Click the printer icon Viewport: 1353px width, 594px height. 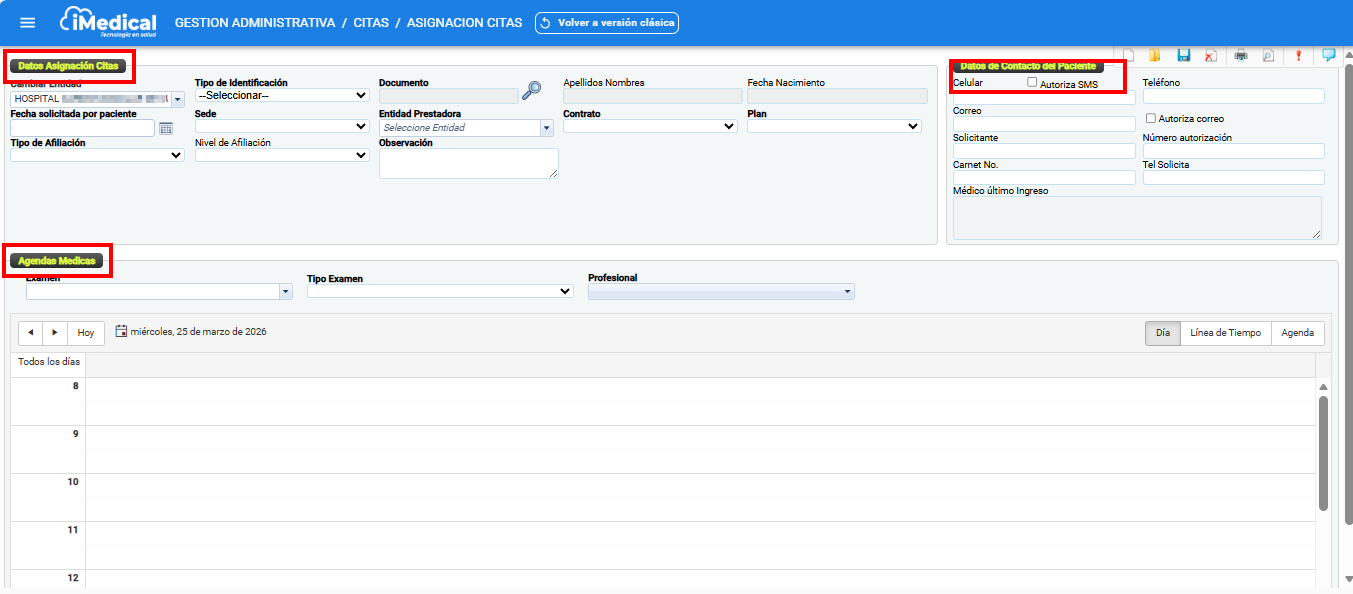pos(1241,56)
